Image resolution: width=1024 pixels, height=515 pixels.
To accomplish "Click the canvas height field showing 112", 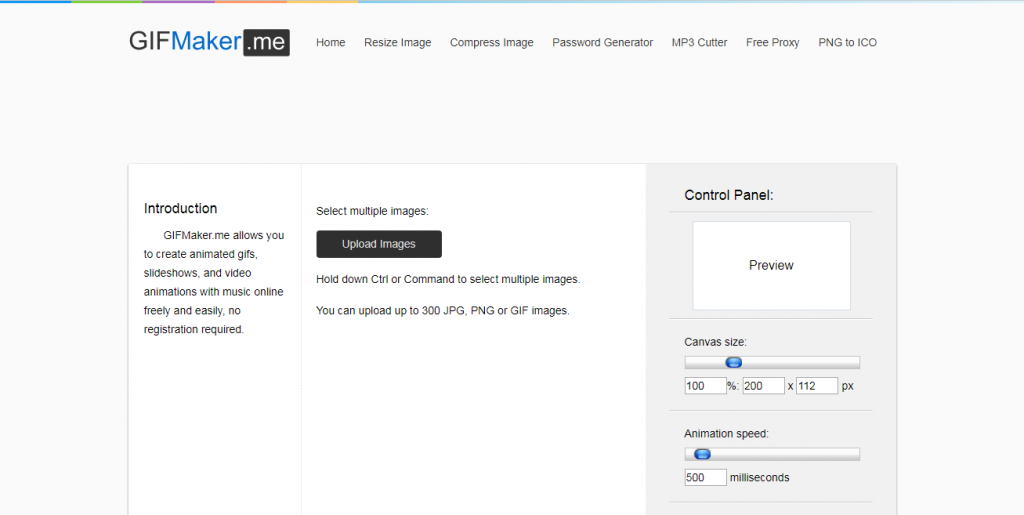I will tap(817, 386).
